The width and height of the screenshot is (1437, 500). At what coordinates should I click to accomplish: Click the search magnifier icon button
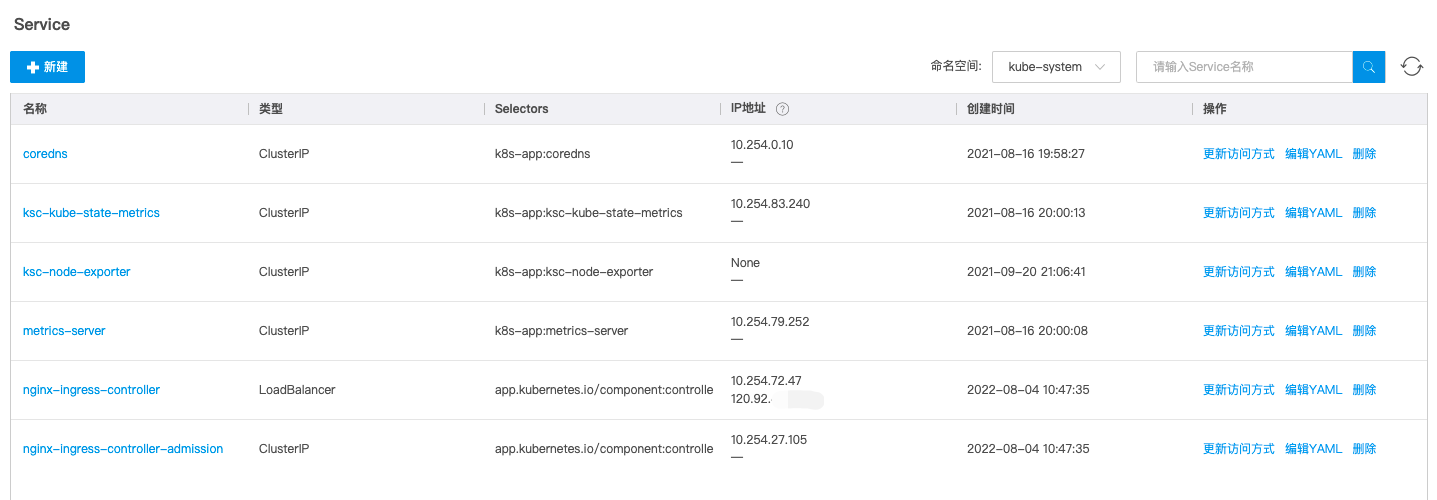pos(1368,67)
